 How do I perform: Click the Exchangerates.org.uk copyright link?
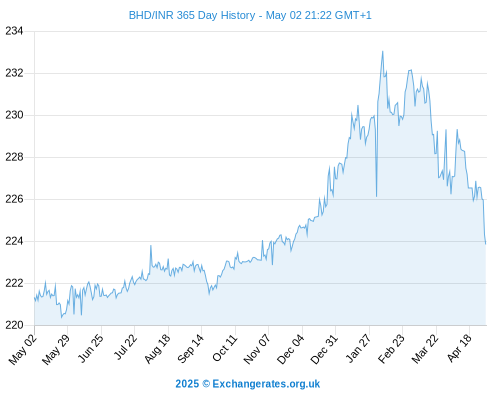[248, 384]
